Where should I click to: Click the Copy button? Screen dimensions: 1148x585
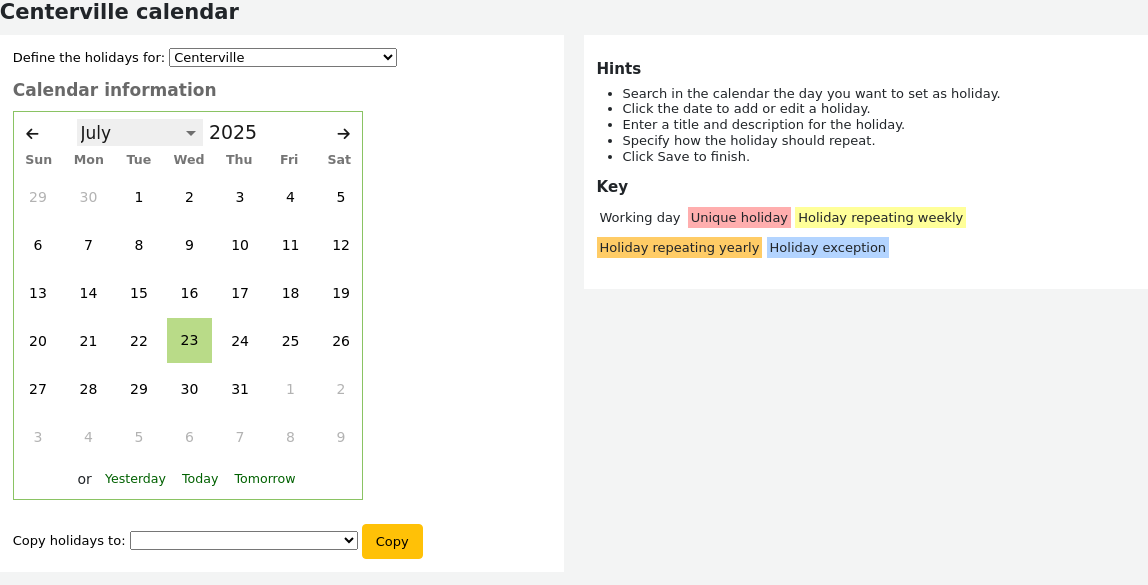(391, 541)
